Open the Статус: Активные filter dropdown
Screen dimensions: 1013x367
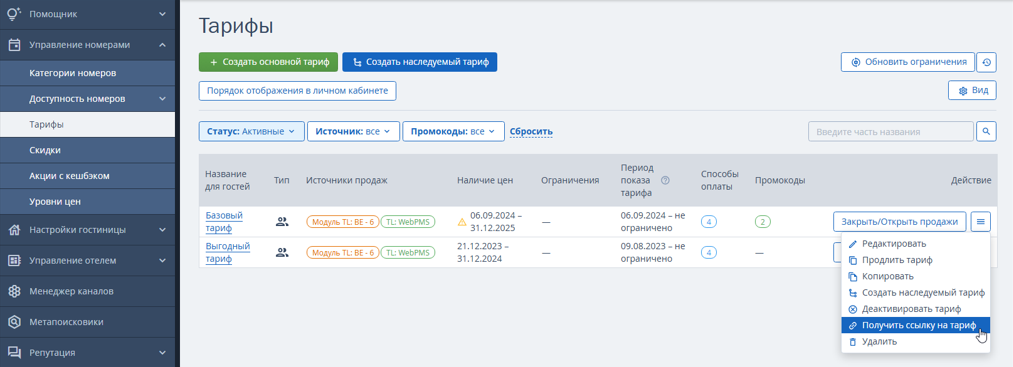click(x=251, y=131)
